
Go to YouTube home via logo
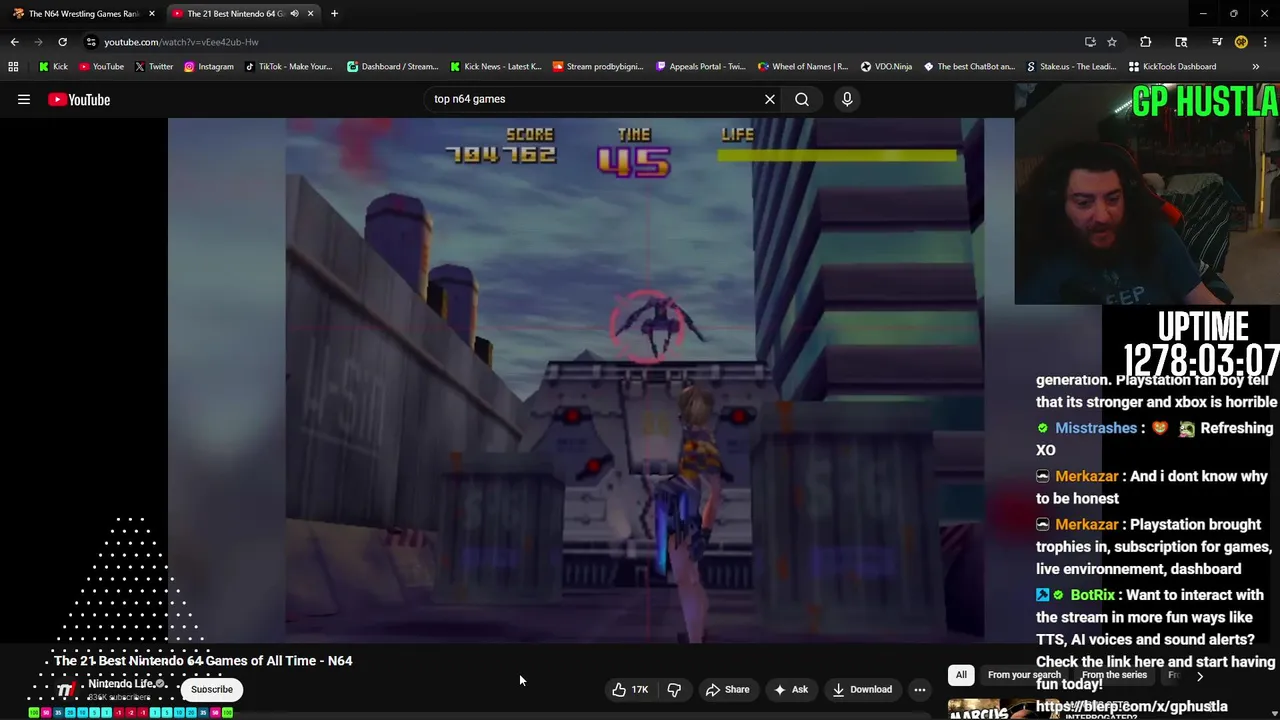coord(79,99)
